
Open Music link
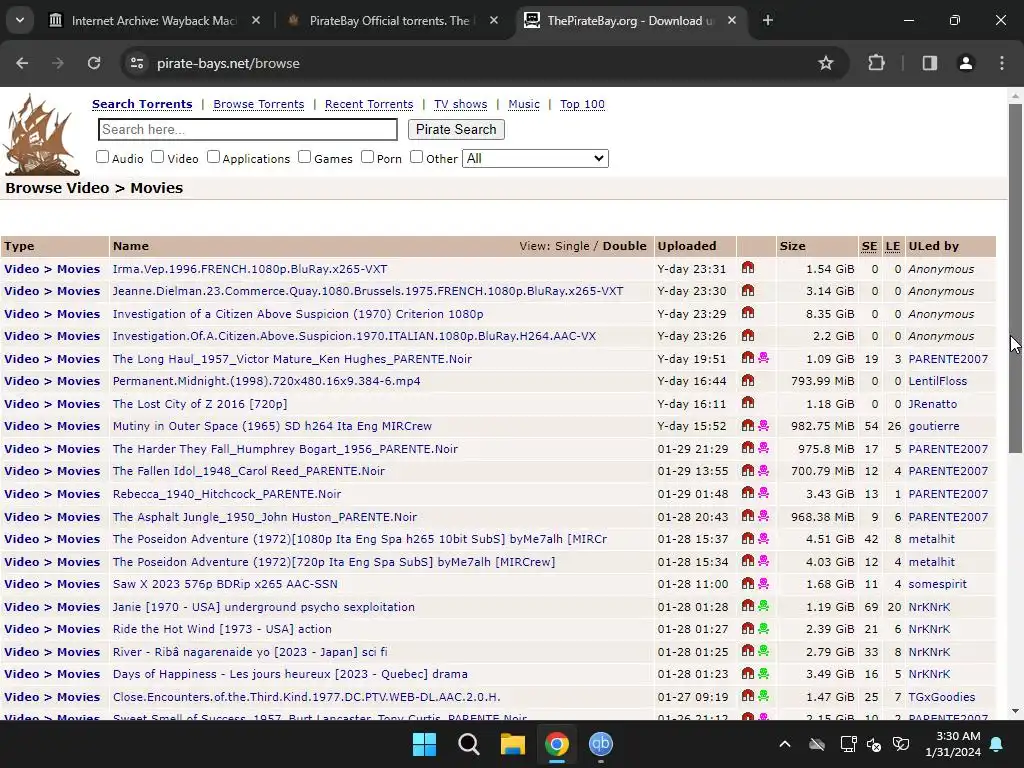[524, 104]
